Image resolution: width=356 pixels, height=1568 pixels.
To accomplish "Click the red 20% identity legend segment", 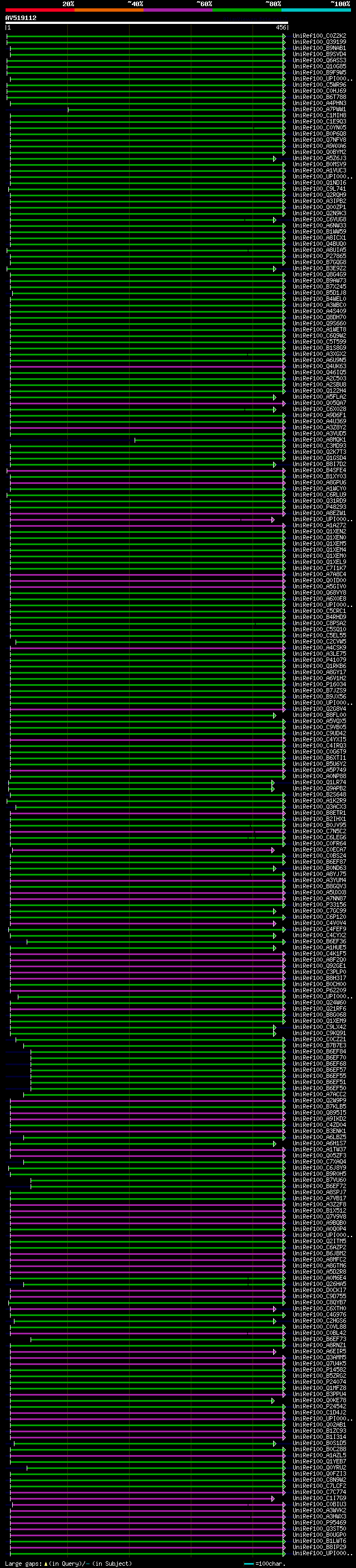I will (x=39, y=10).
